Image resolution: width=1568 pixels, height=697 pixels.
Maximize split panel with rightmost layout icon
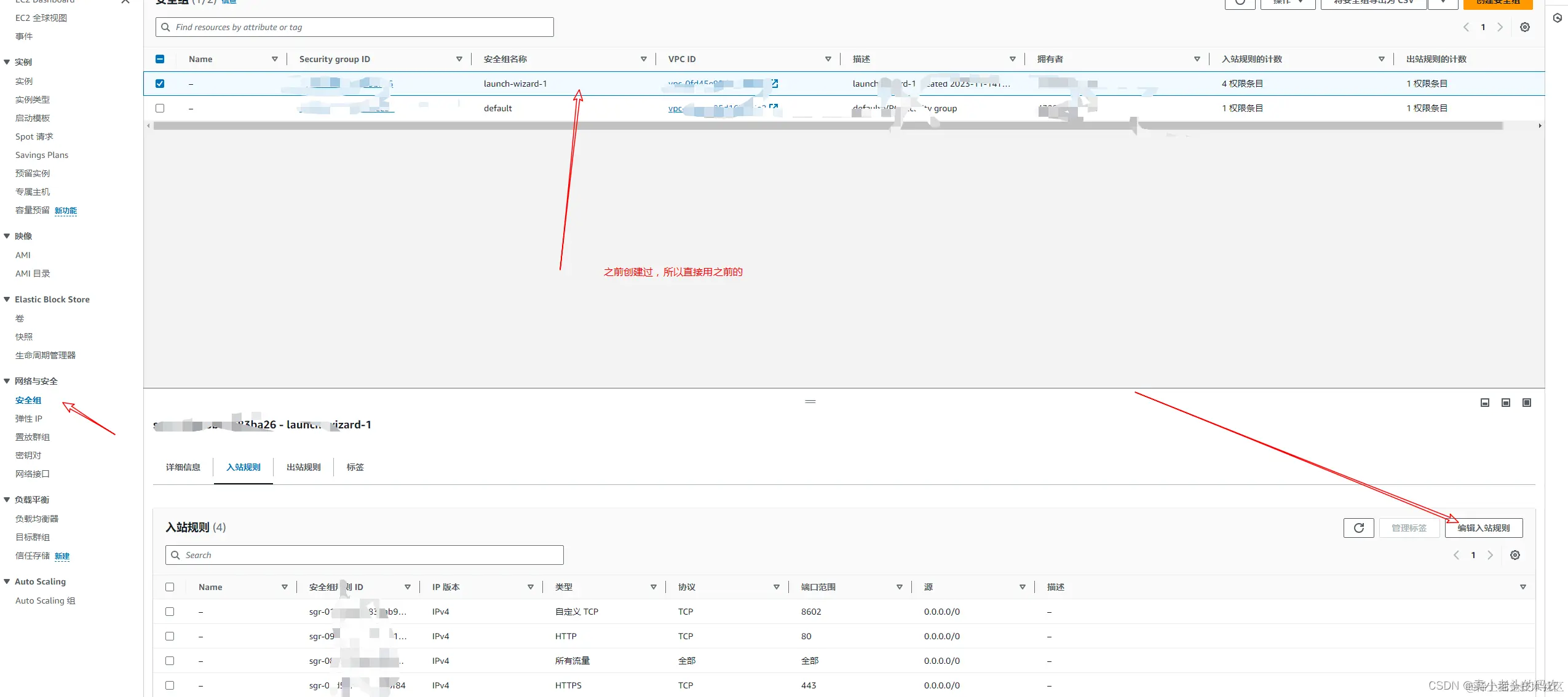1526,403
